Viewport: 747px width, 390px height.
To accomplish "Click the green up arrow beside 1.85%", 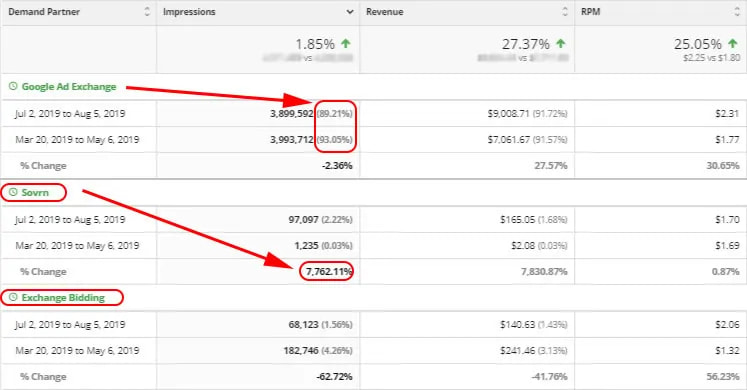I will coord(346,44).
